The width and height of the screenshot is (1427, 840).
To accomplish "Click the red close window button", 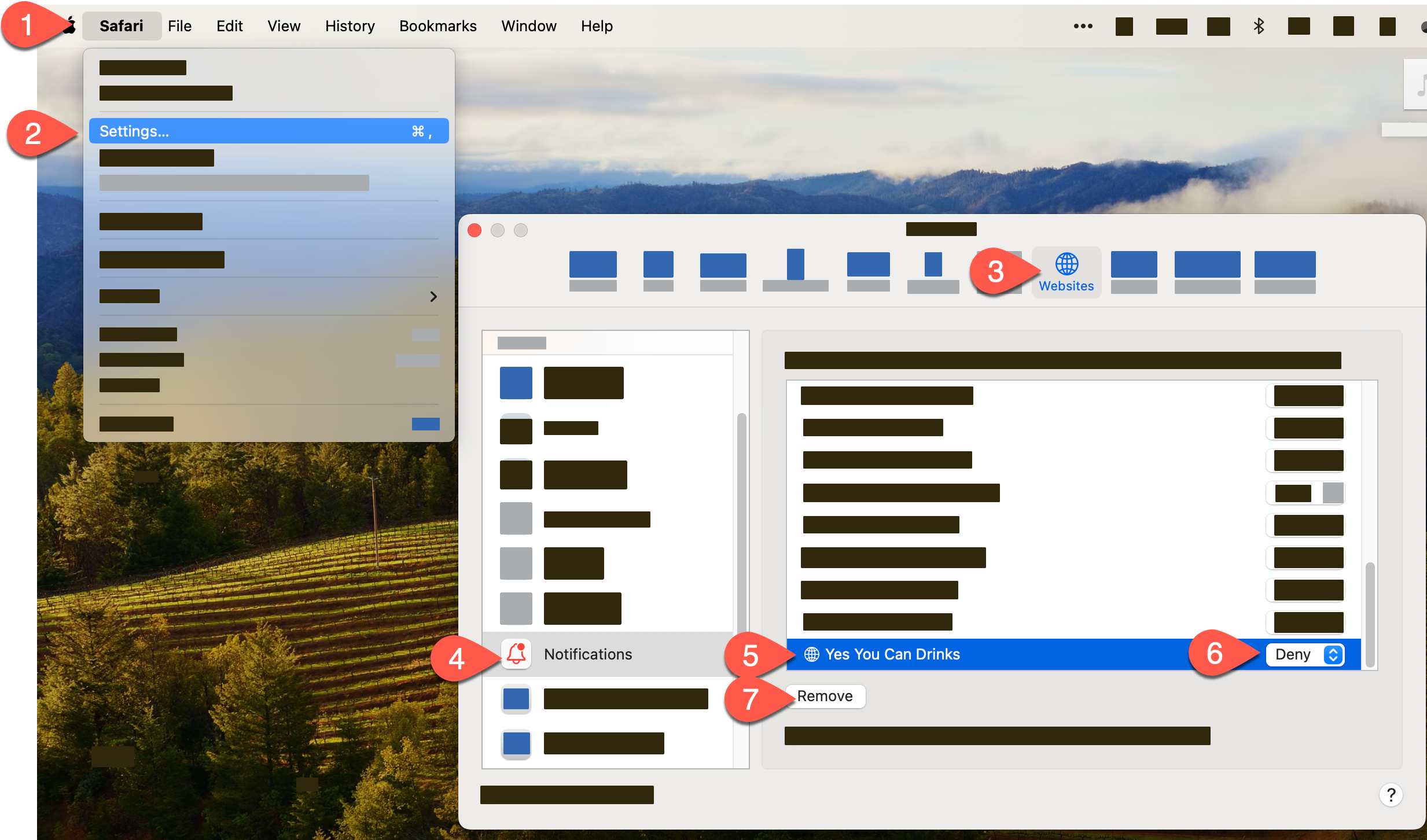I will [x=475, y=230].
